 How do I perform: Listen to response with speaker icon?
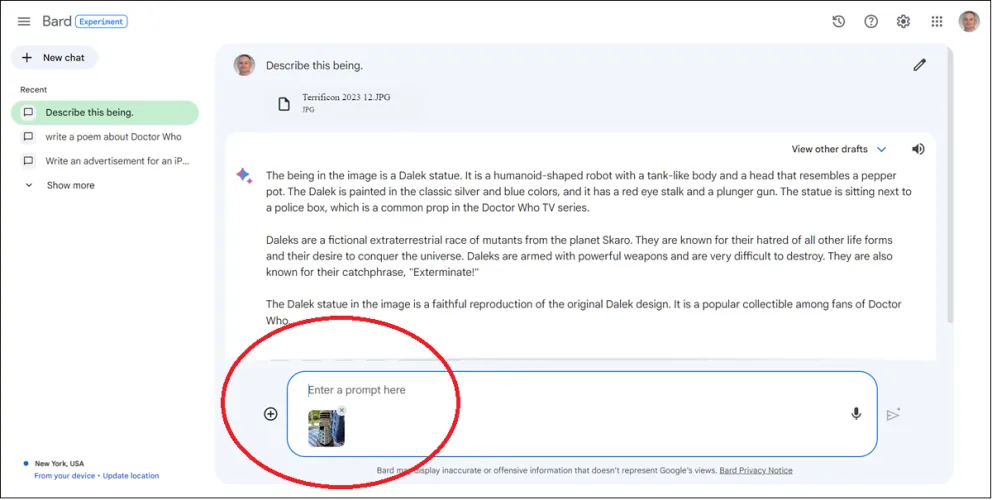[x=918, y=149]
